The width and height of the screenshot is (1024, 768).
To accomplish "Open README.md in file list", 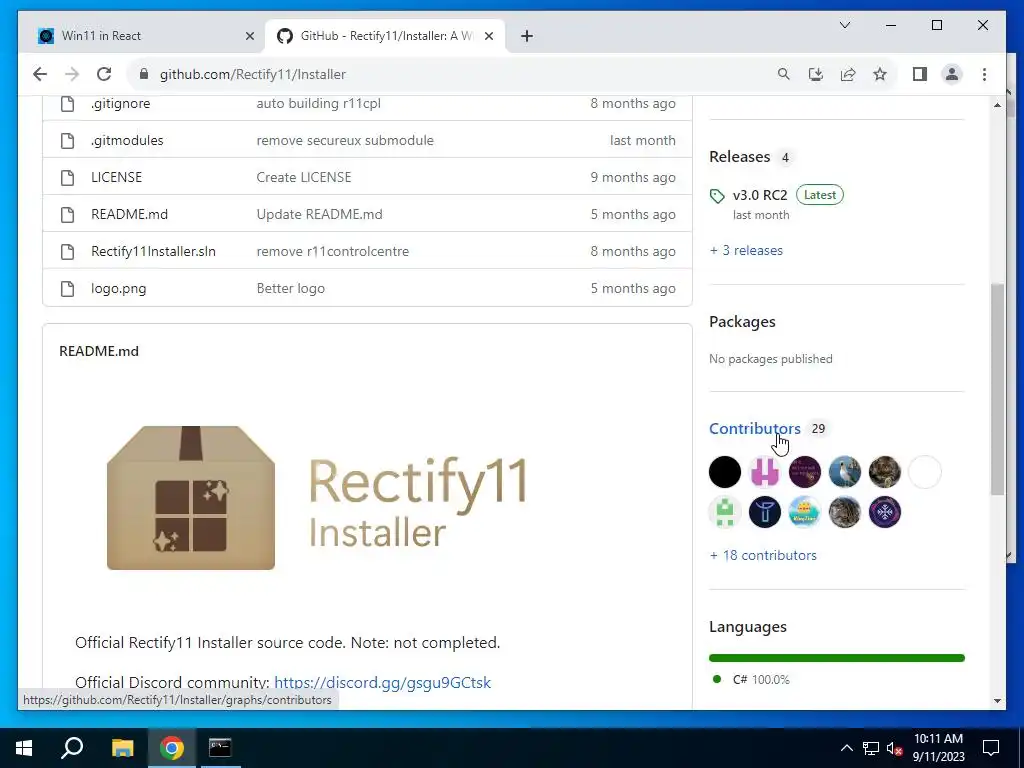I will tap(129, 214).
